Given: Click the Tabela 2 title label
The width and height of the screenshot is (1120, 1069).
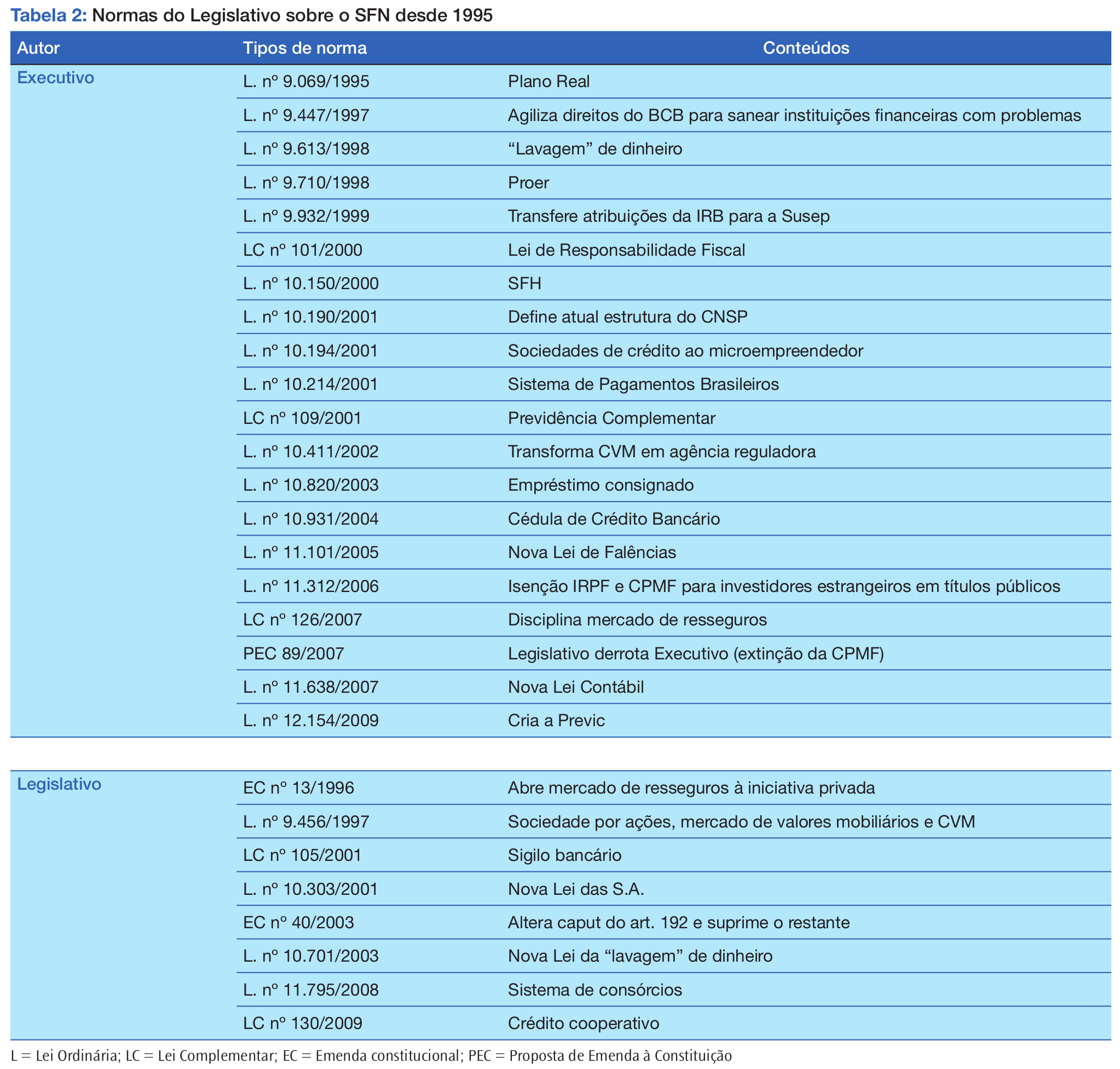Looking at the screenshot, I should [48, 15].
